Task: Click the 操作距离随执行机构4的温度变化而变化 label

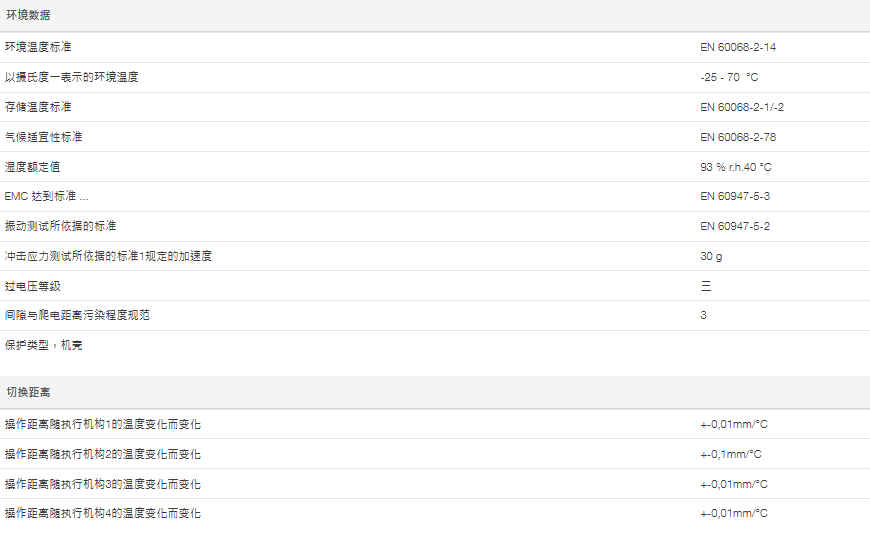Action: (x=102, y=513)
